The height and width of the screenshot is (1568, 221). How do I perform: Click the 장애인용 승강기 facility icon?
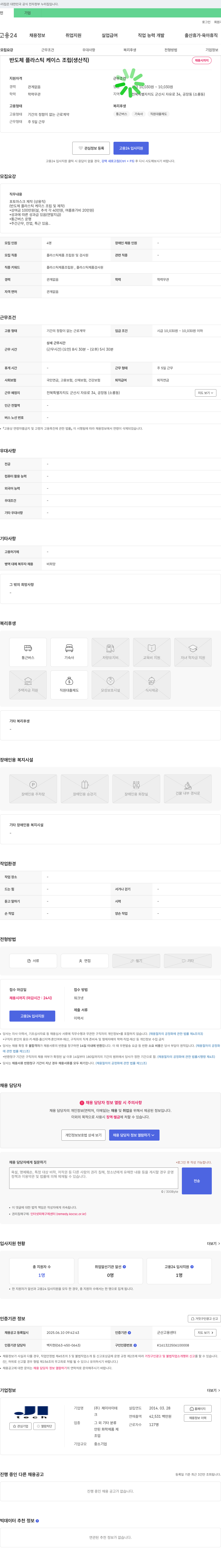point(85,788)
